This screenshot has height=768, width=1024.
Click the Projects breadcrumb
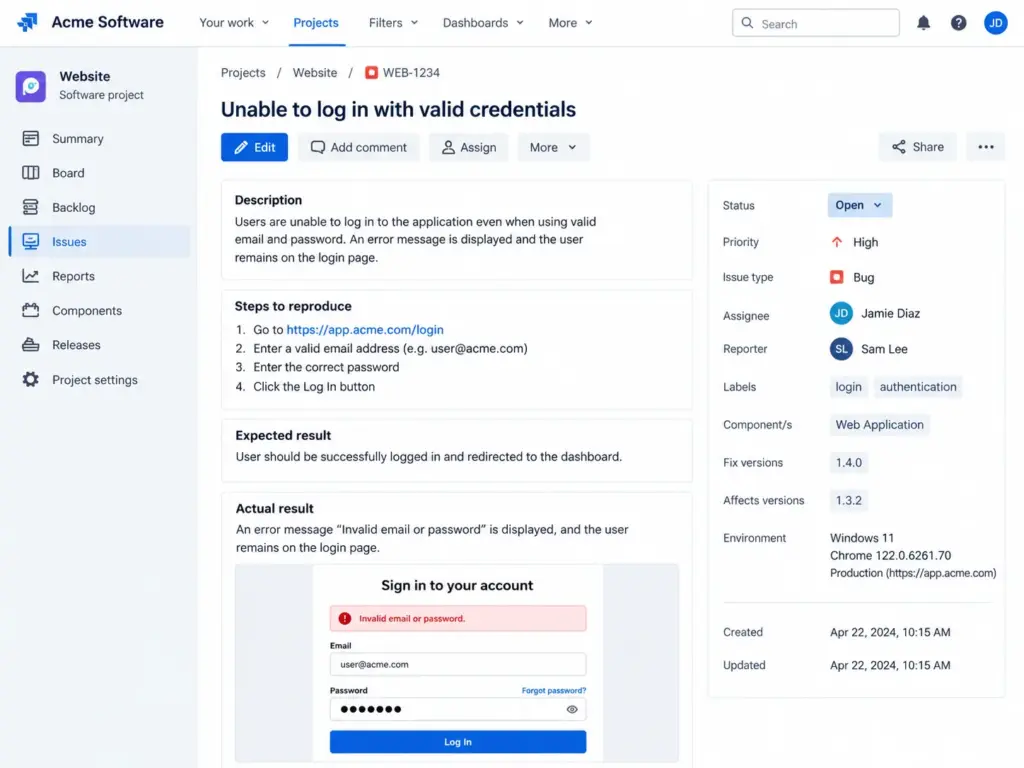[243, 72]
